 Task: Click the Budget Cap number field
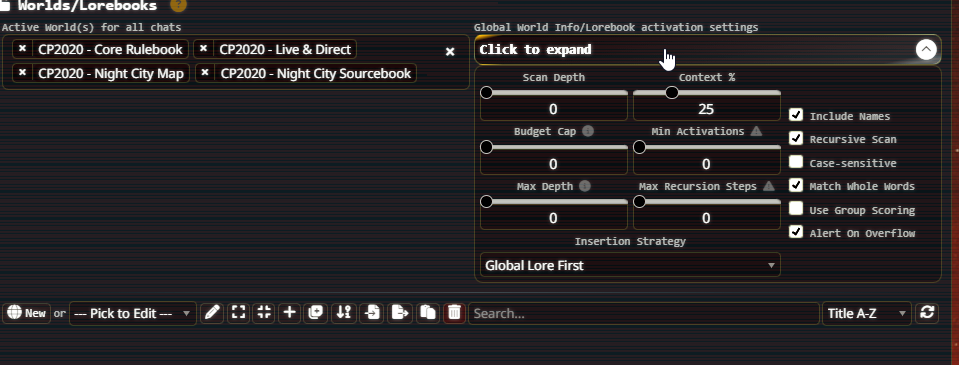(554, 164)
